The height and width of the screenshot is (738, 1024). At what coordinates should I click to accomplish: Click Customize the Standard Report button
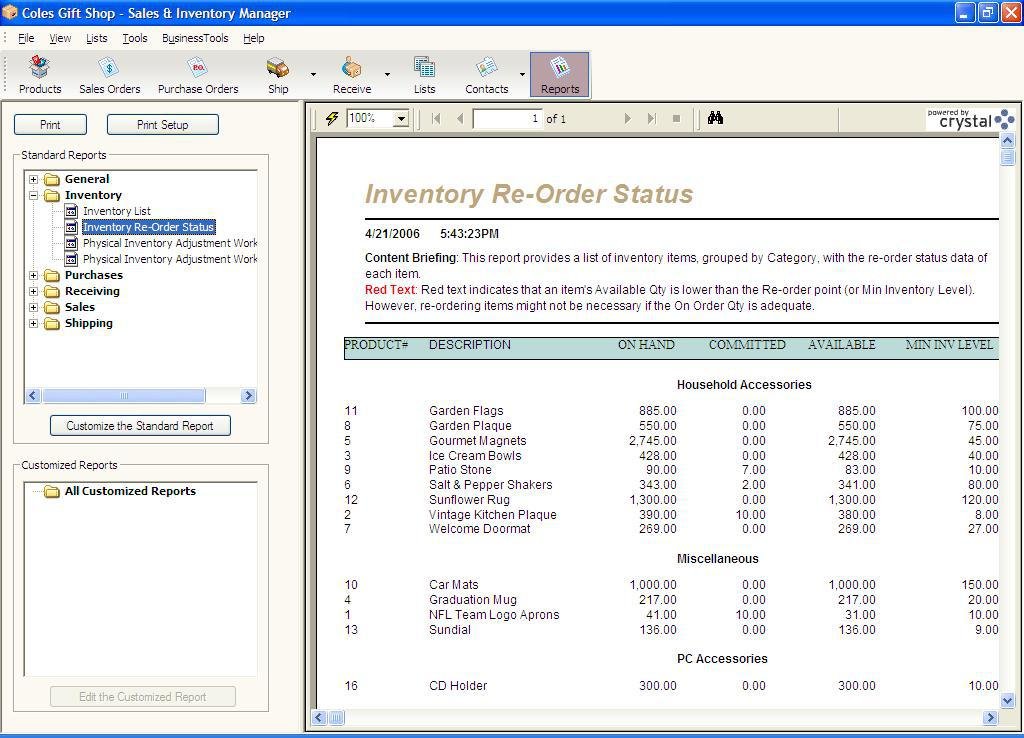coord(140,426)
